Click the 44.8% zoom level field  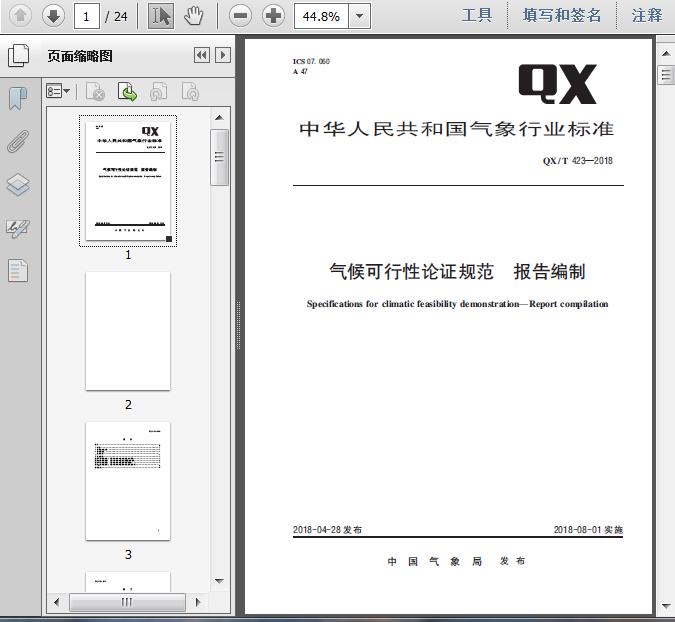321,16
